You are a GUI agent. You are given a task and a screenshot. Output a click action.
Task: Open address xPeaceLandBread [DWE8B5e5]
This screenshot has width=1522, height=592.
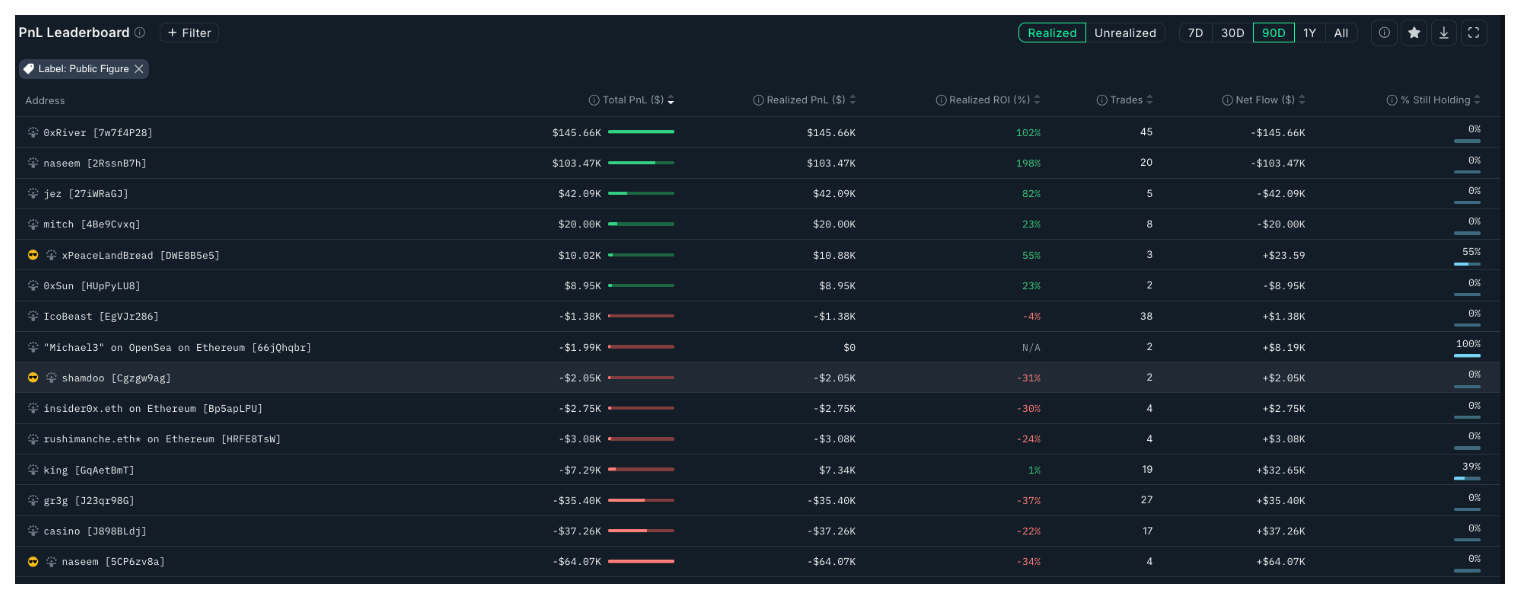point(141,255)
